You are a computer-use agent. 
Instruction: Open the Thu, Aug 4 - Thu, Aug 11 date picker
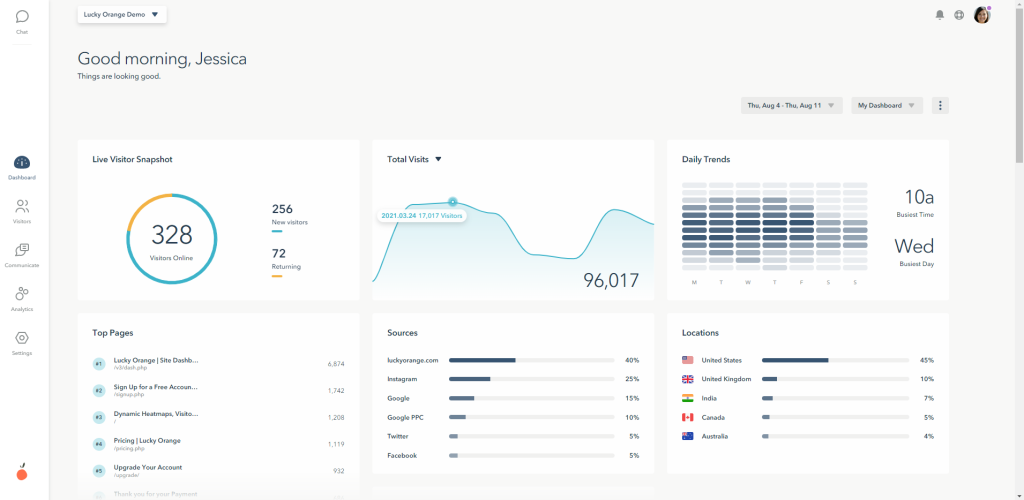(792, 105)
